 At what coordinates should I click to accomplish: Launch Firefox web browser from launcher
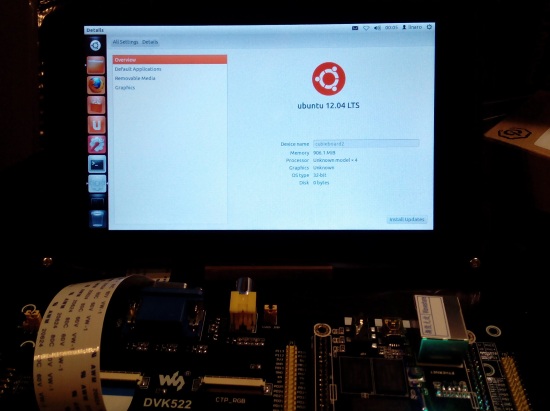pyautogui.click(x=96, y=85)
